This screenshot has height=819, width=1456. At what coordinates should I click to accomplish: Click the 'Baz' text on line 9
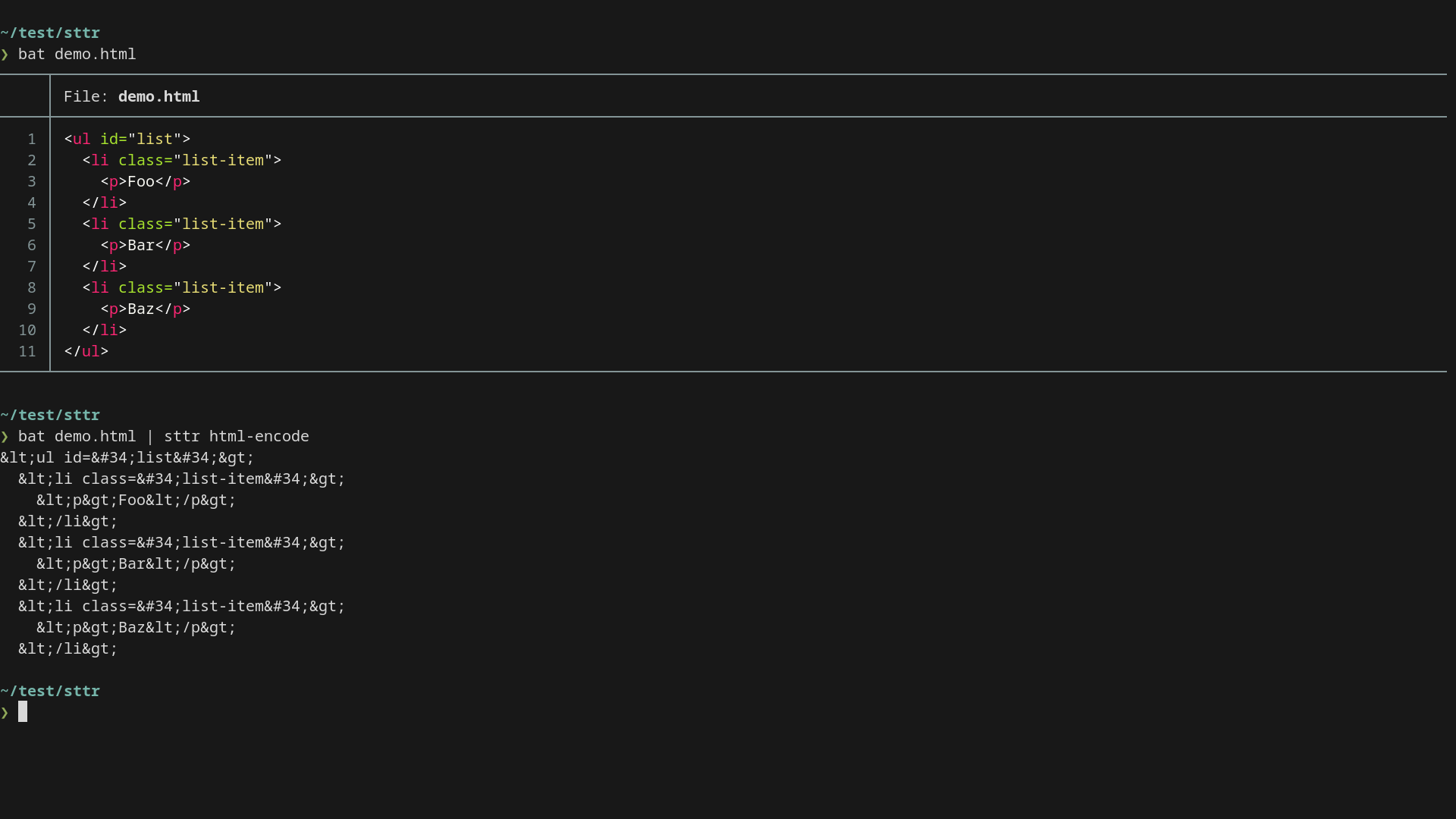point(141,309)
